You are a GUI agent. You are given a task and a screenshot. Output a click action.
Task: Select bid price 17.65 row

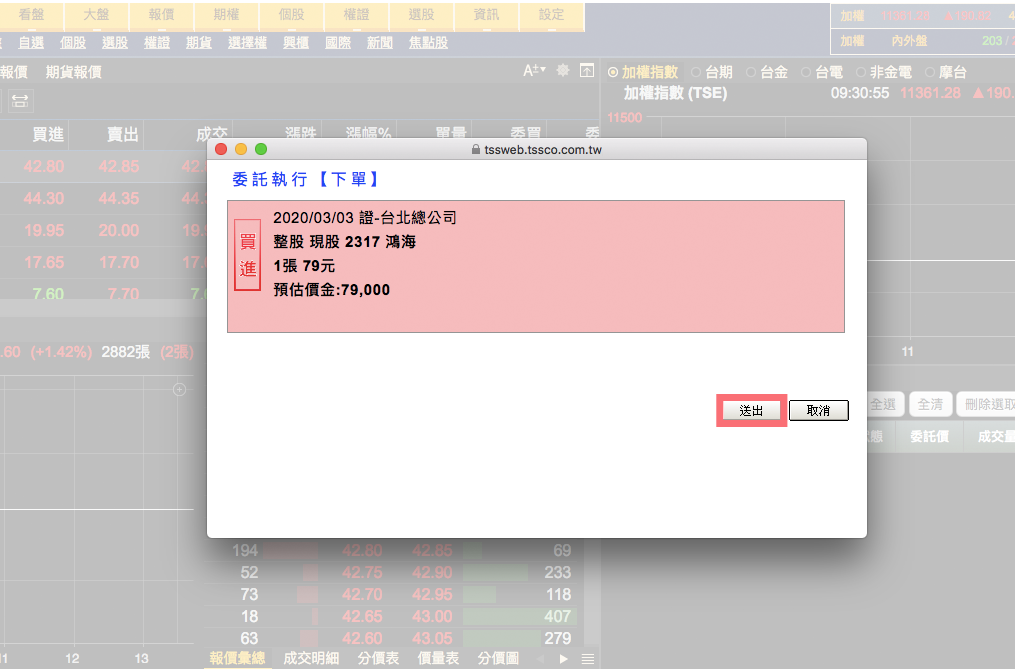click(x=44, y=262)
